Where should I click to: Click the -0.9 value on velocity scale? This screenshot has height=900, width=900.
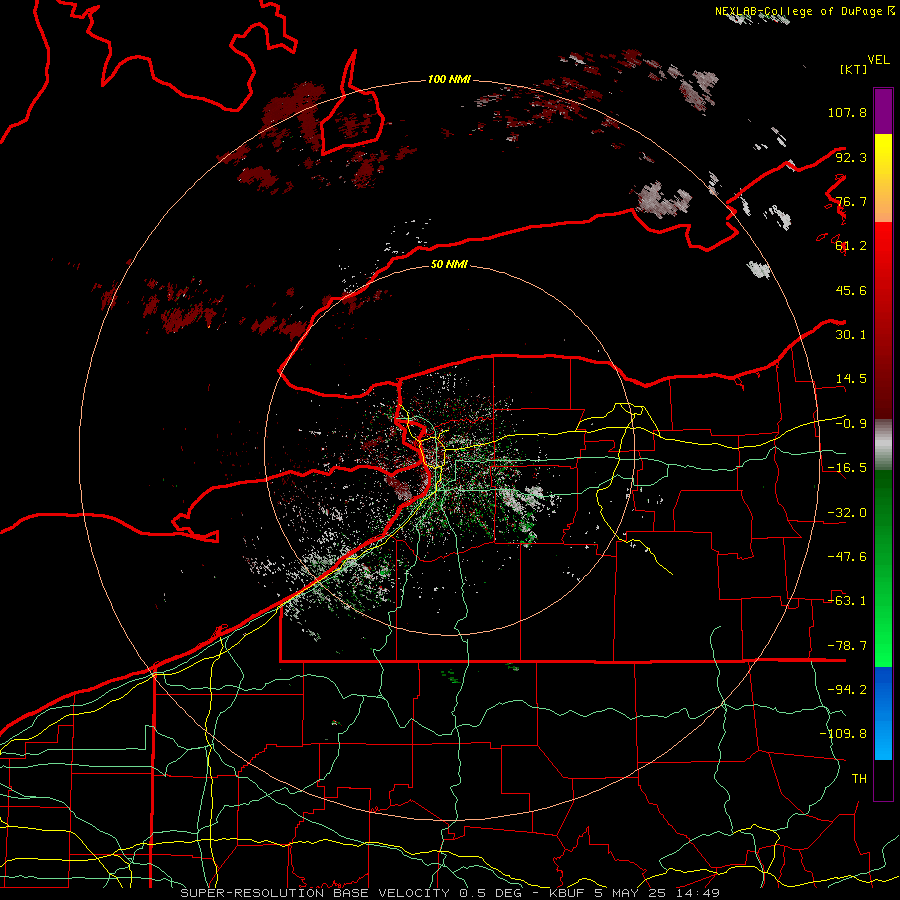click(x=851, y=424)
